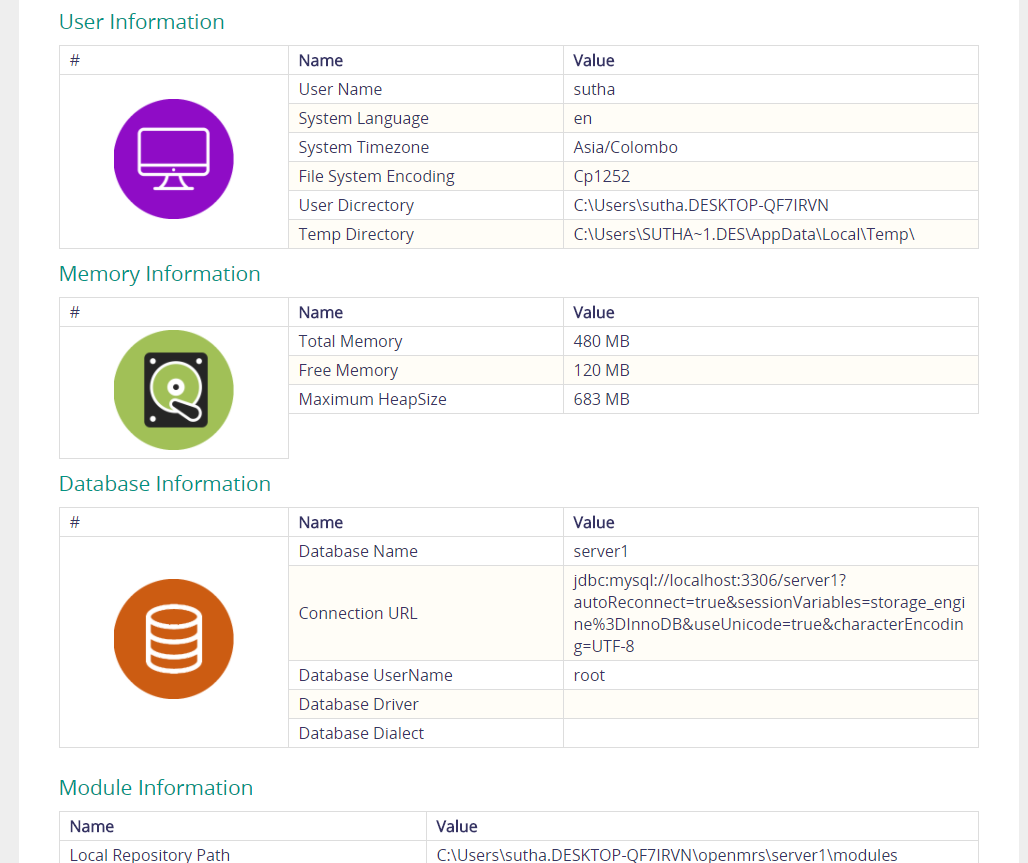The image size is (1028, 863).
Task: Select the Database Information heading
Action: click(x=165, y=483)
